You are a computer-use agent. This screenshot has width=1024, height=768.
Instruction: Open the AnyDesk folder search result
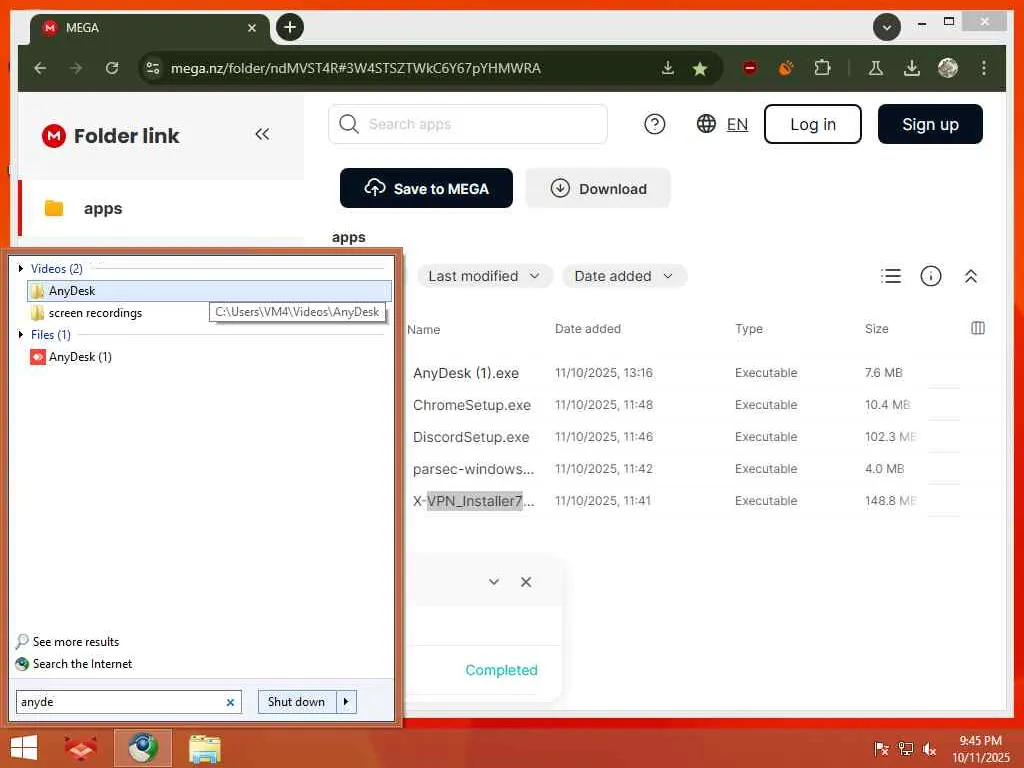coord(210,291)
